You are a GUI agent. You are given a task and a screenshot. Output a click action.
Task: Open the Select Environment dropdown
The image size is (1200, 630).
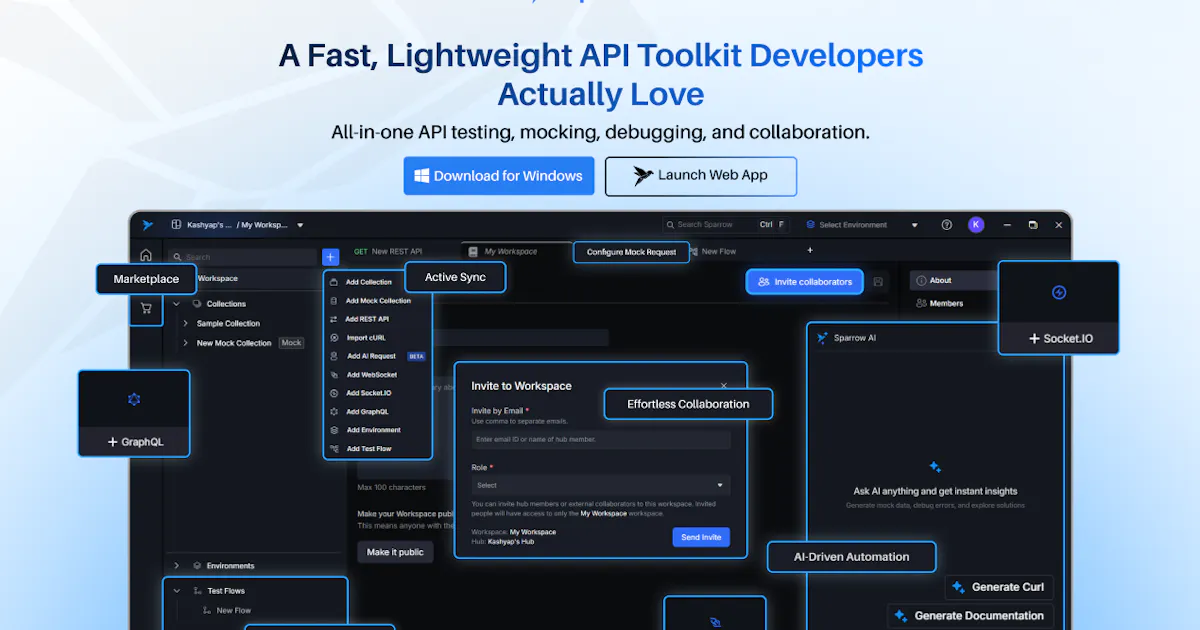click(x=862, y=225)
